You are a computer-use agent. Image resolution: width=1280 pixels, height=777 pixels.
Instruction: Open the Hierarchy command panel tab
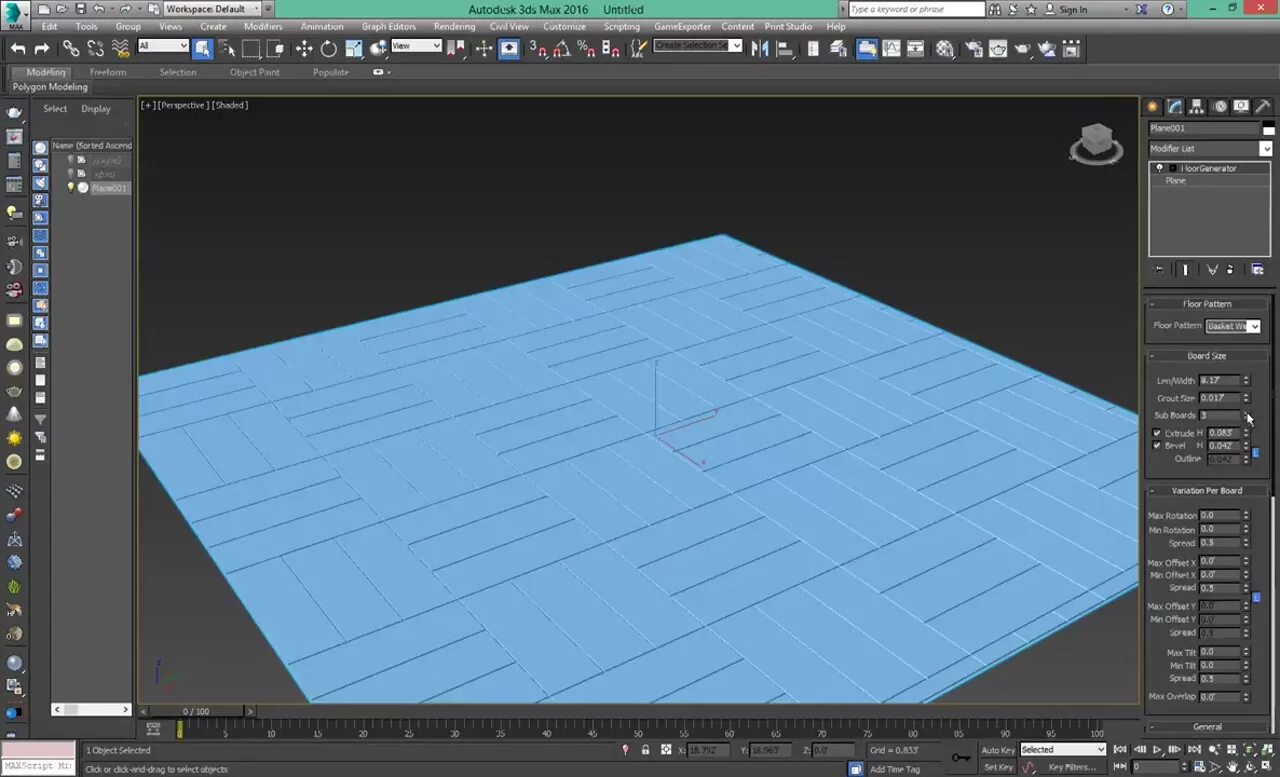1197,107
